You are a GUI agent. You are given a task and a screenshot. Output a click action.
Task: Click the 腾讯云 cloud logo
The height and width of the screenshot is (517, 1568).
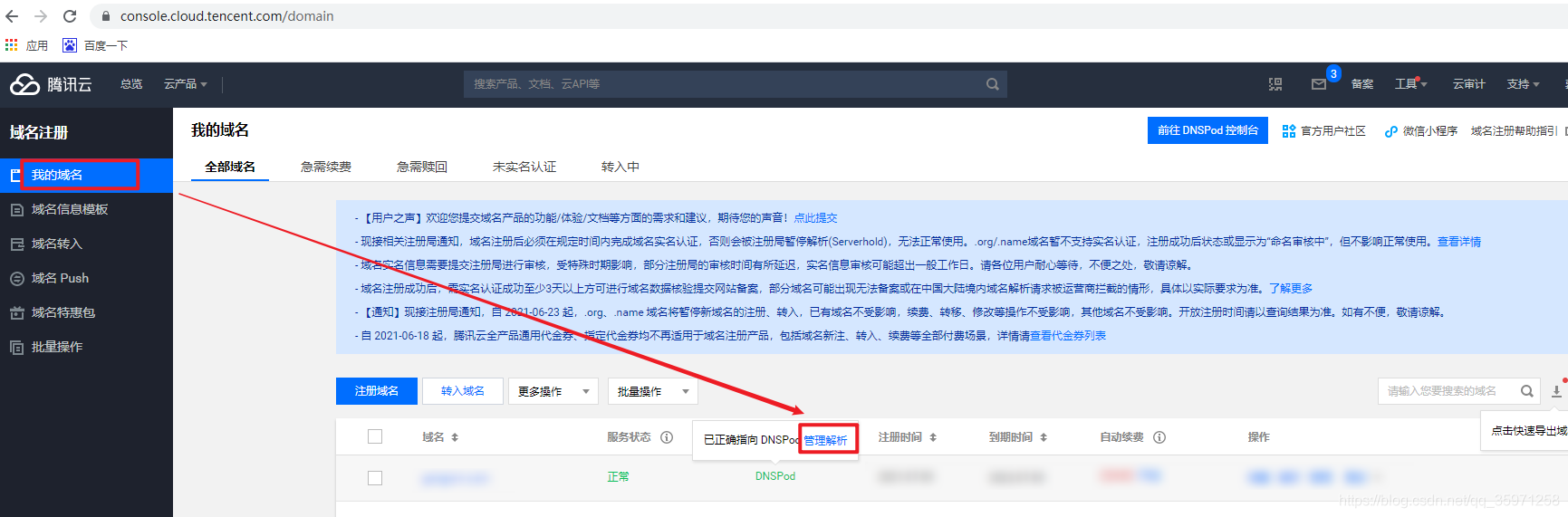click(51, 84)
